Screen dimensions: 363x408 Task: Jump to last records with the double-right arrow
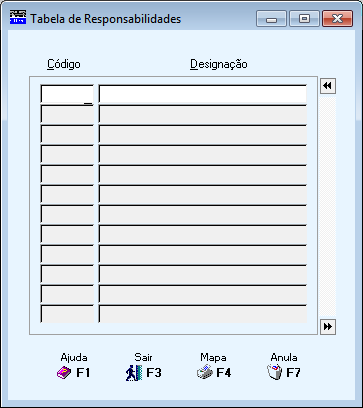[x=328, y=327]
